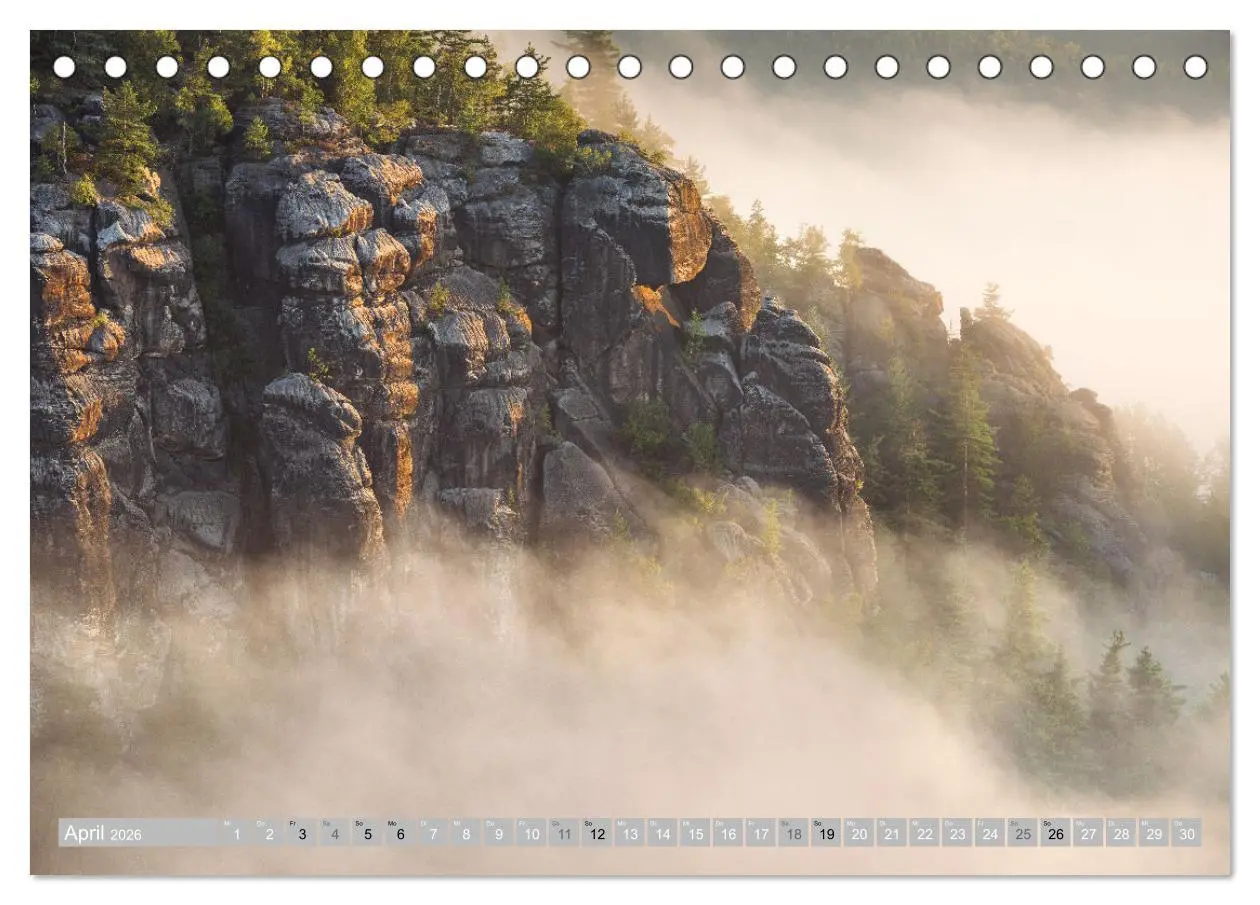This screenshot has width=1260, height=905.
Task: Select the grayed Saturday 18 cell
Action: click(793, 833)
